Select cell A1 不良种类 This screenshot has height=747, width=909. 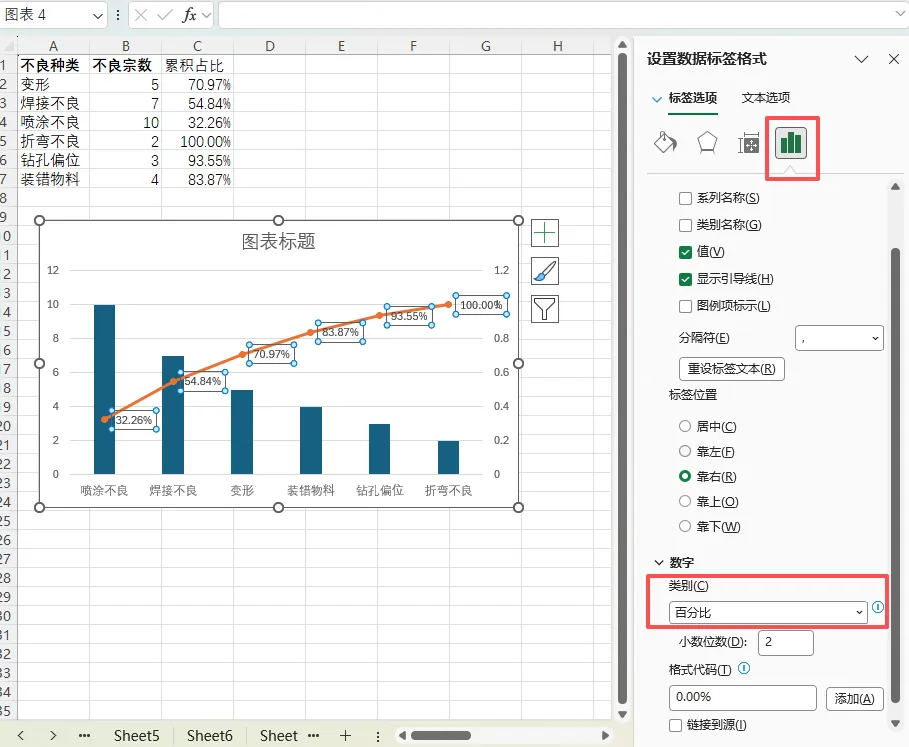53,65
